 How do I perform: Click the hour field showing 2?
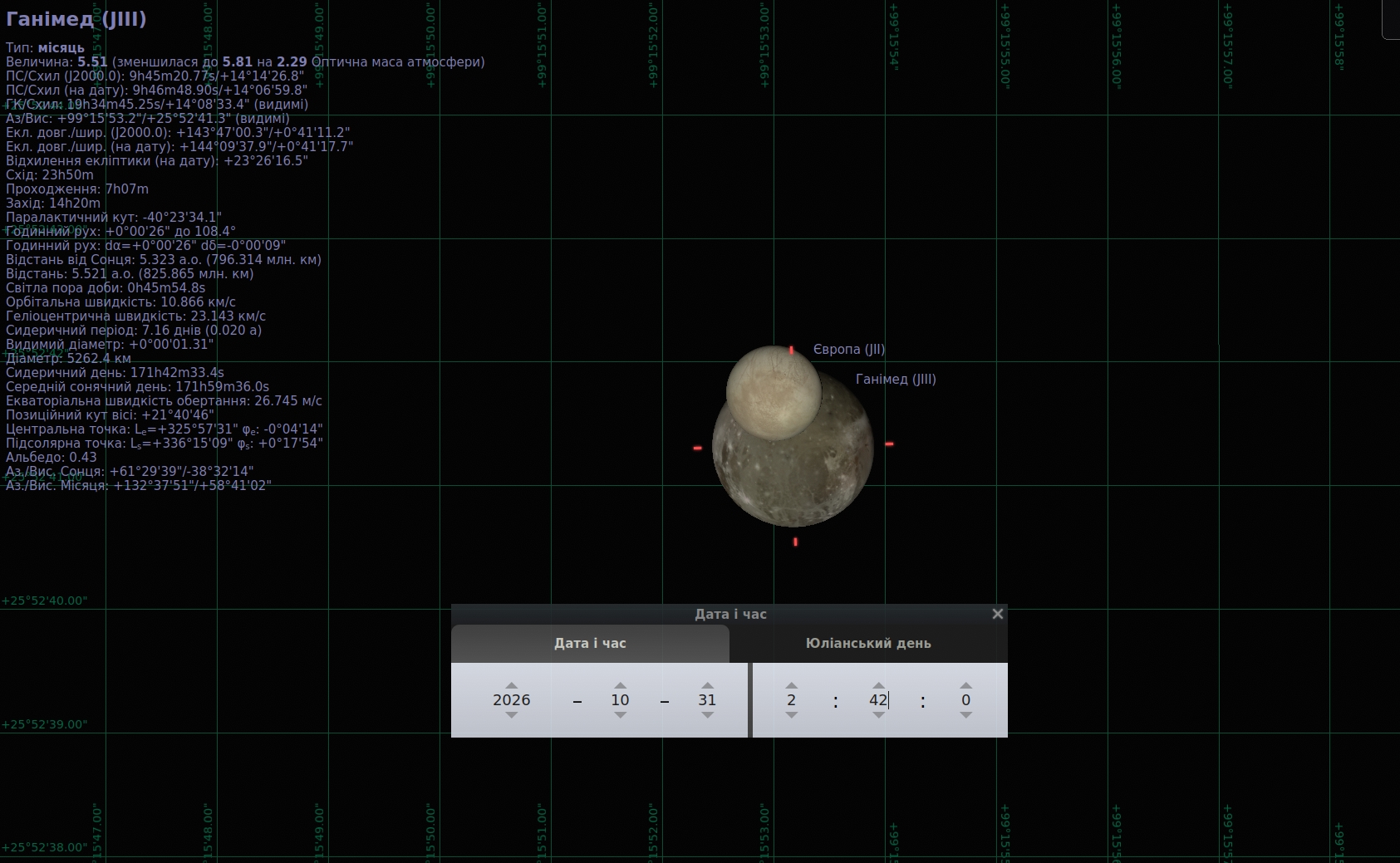791,700
